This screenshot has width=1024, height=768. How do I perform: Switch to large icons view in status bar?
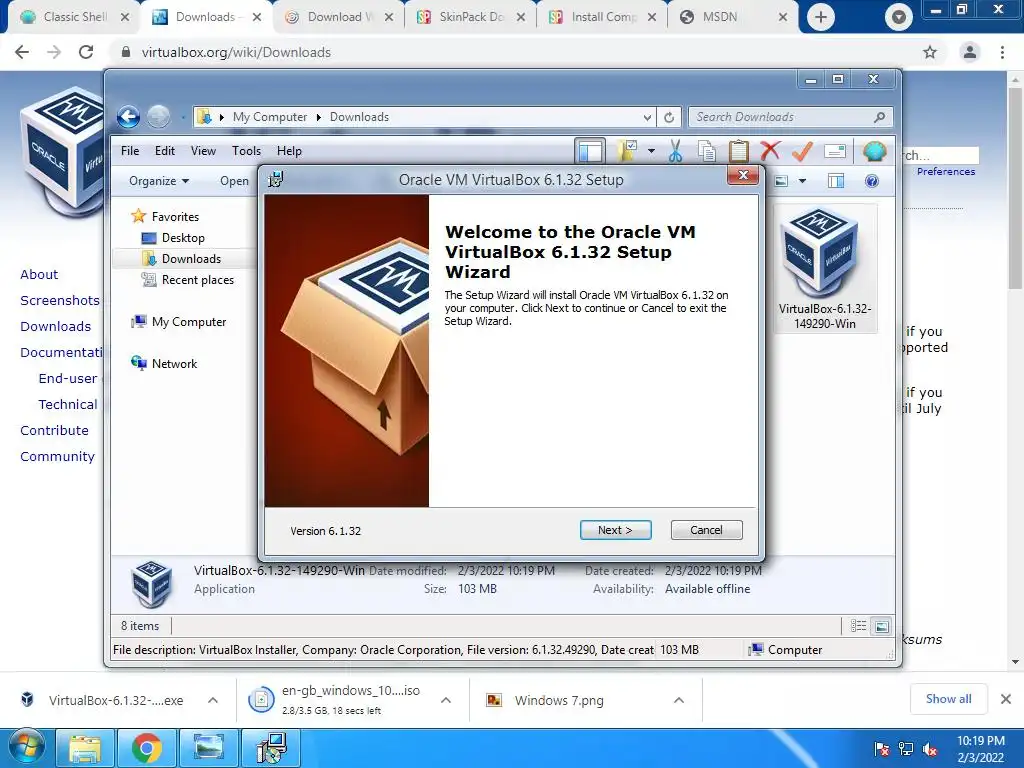882,626
